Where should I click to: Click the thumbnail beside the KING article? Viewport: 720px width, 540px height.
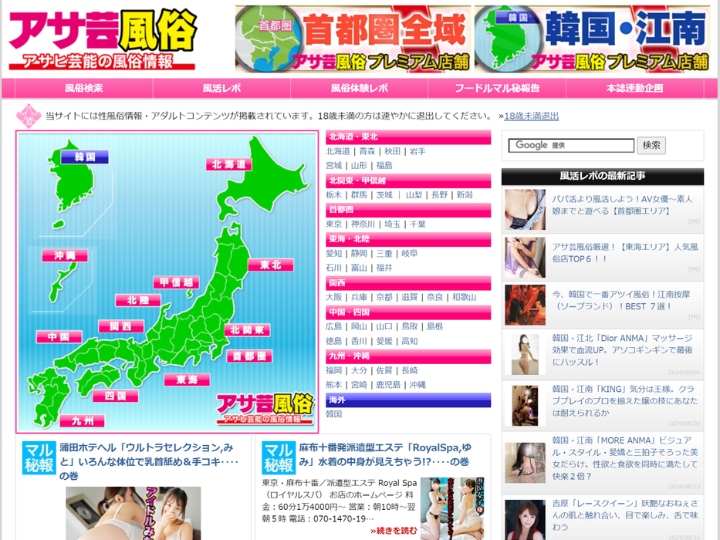[x=525, y=405]
